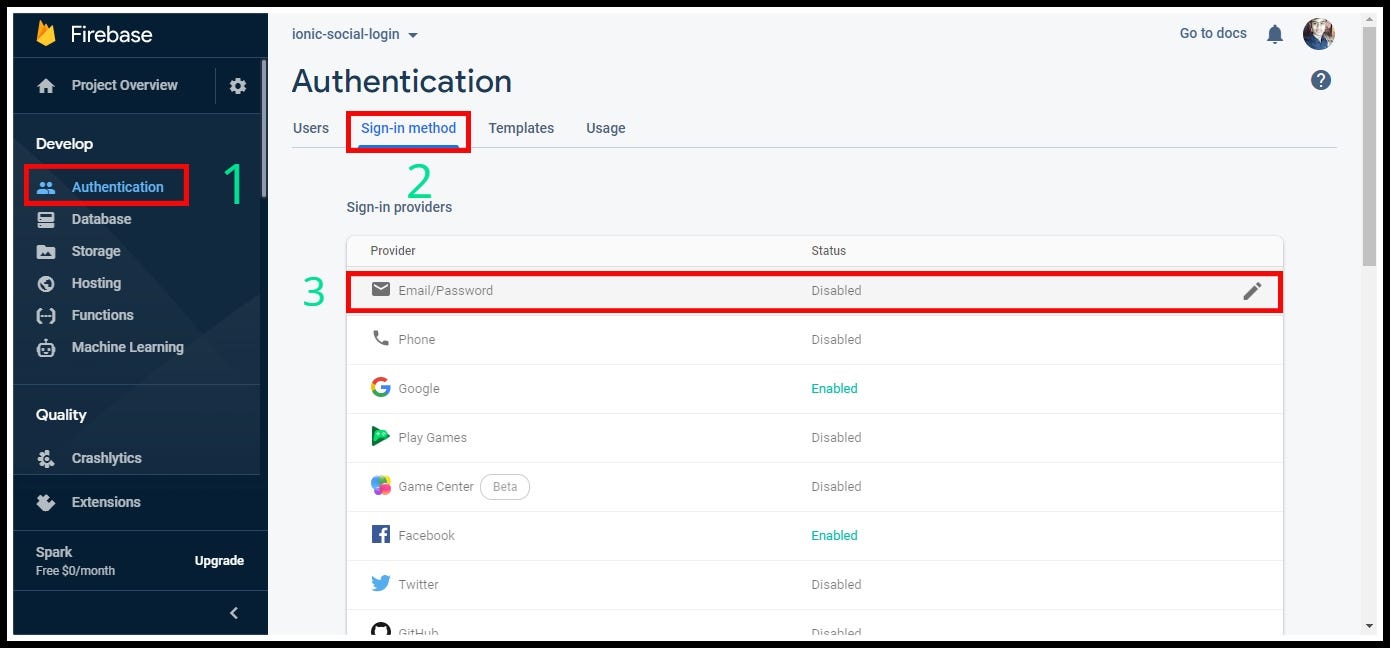Edit Email/Password provider with pencil icon
Screen dimensions: 1390x648
point(1252,291)
